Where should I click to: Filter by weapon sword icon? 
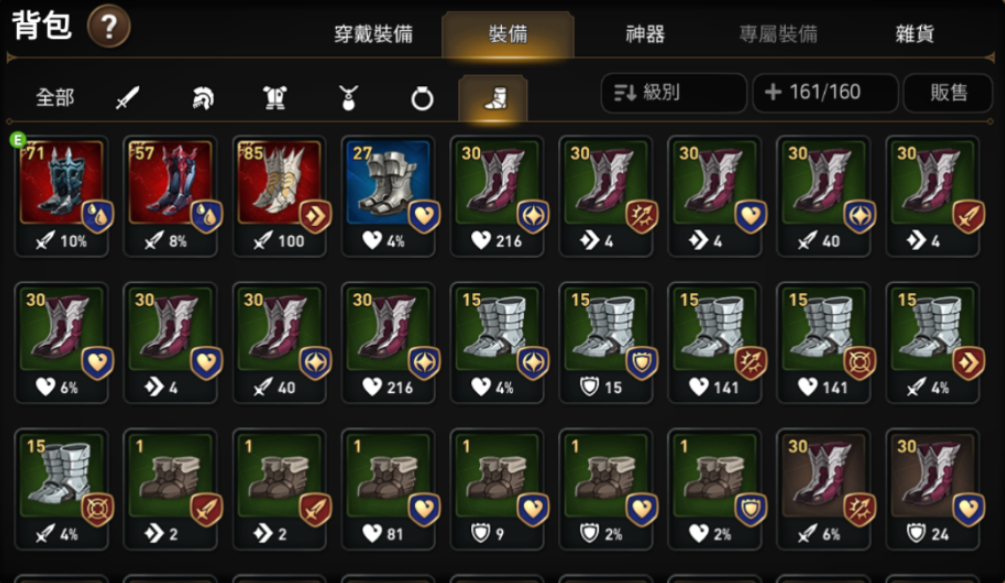pos(128,98)
